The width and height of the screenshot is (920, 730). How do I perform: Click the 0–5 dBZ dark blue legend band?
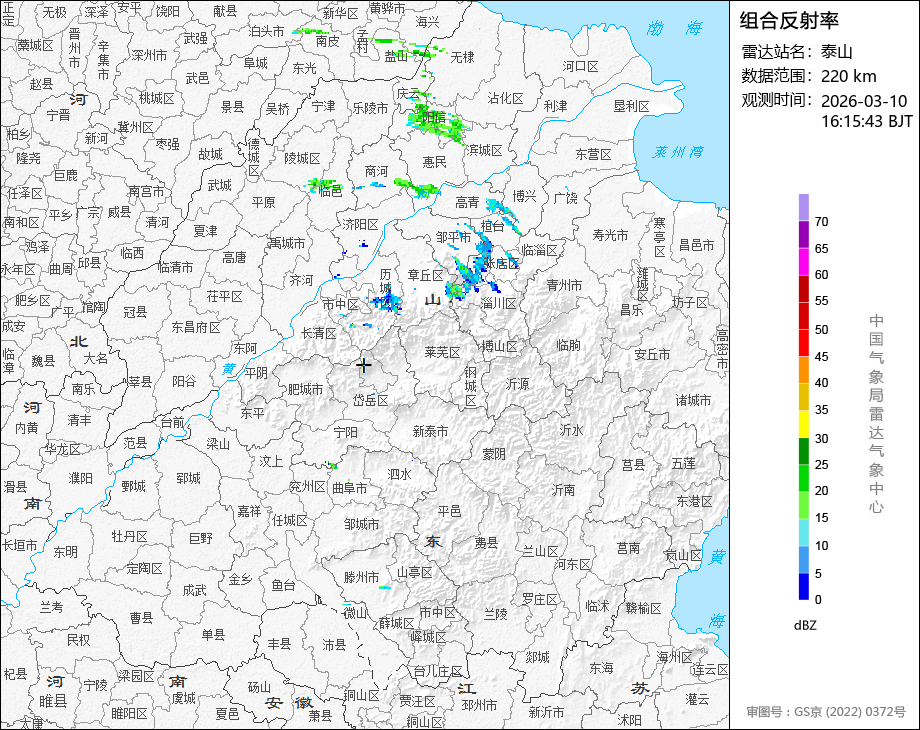point(804,586)
